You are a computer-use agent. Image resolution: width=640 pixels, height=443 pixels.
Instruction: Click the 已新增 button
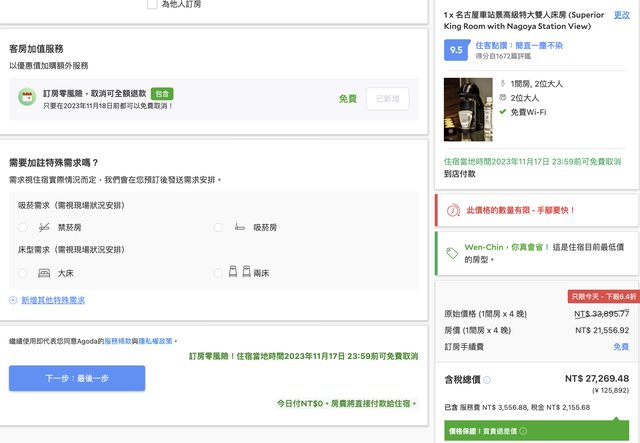pyautogui.click(x=387, y=99)
